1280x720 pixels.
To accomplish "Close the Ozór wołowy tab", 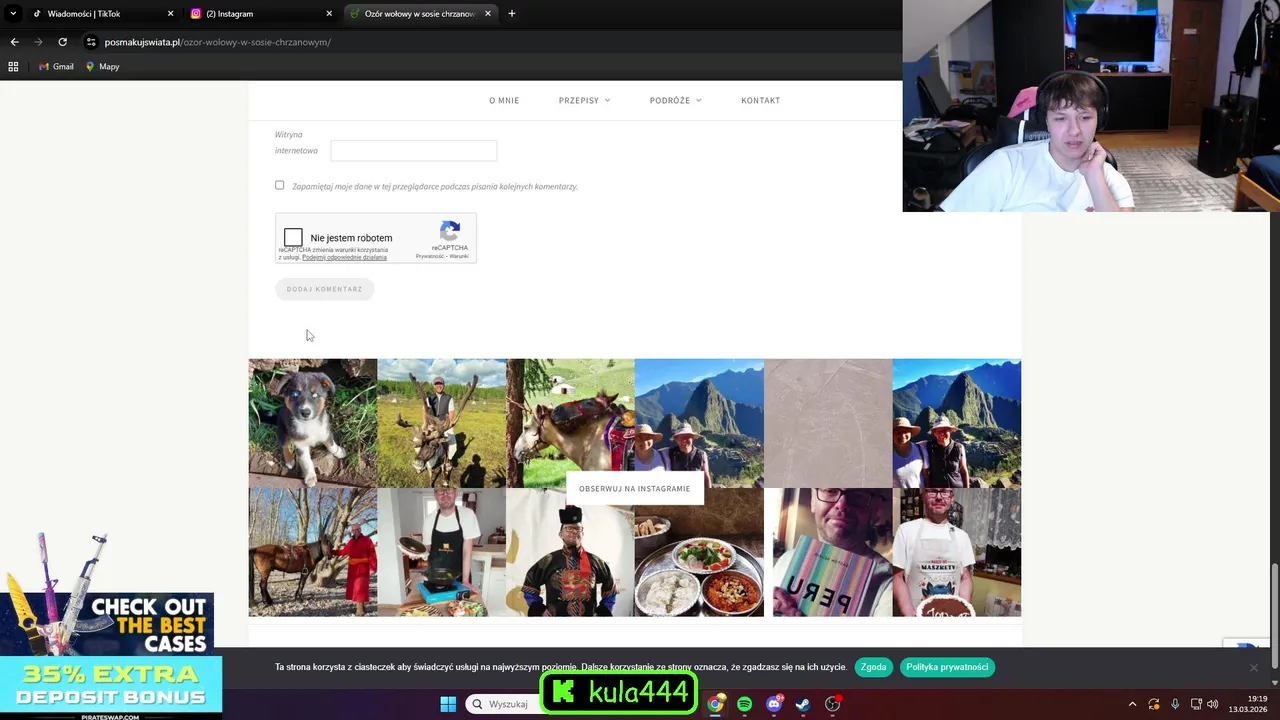I will pyautogui.click(x=488, y=14).
